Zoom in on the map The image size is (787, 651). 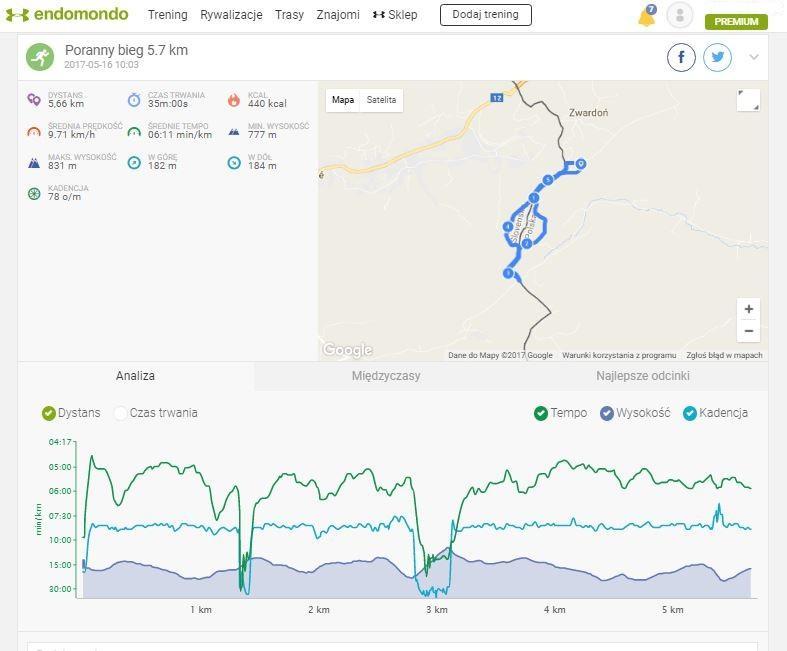coord(748,309)
